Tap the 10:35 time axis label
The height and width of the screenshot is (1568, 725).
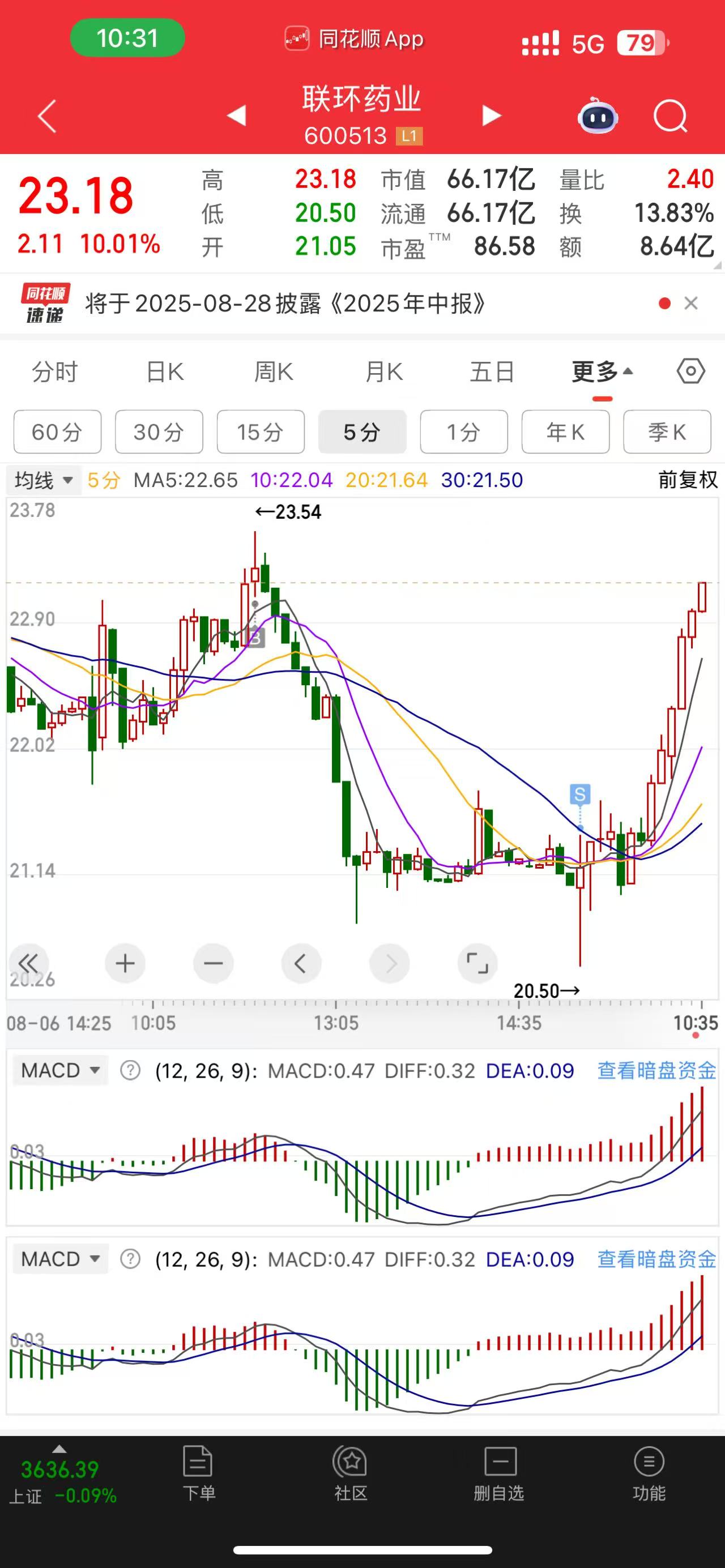[x=696, y=1023]
